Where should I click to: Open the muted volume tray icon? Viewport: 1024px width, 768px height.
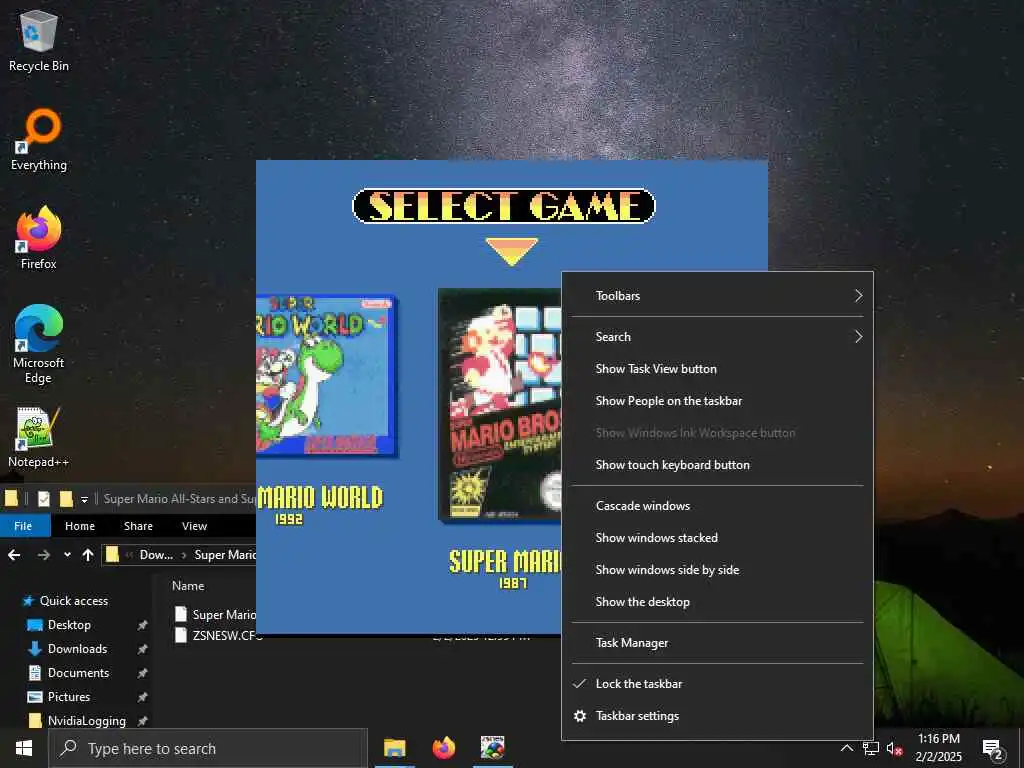coord(894,748)
